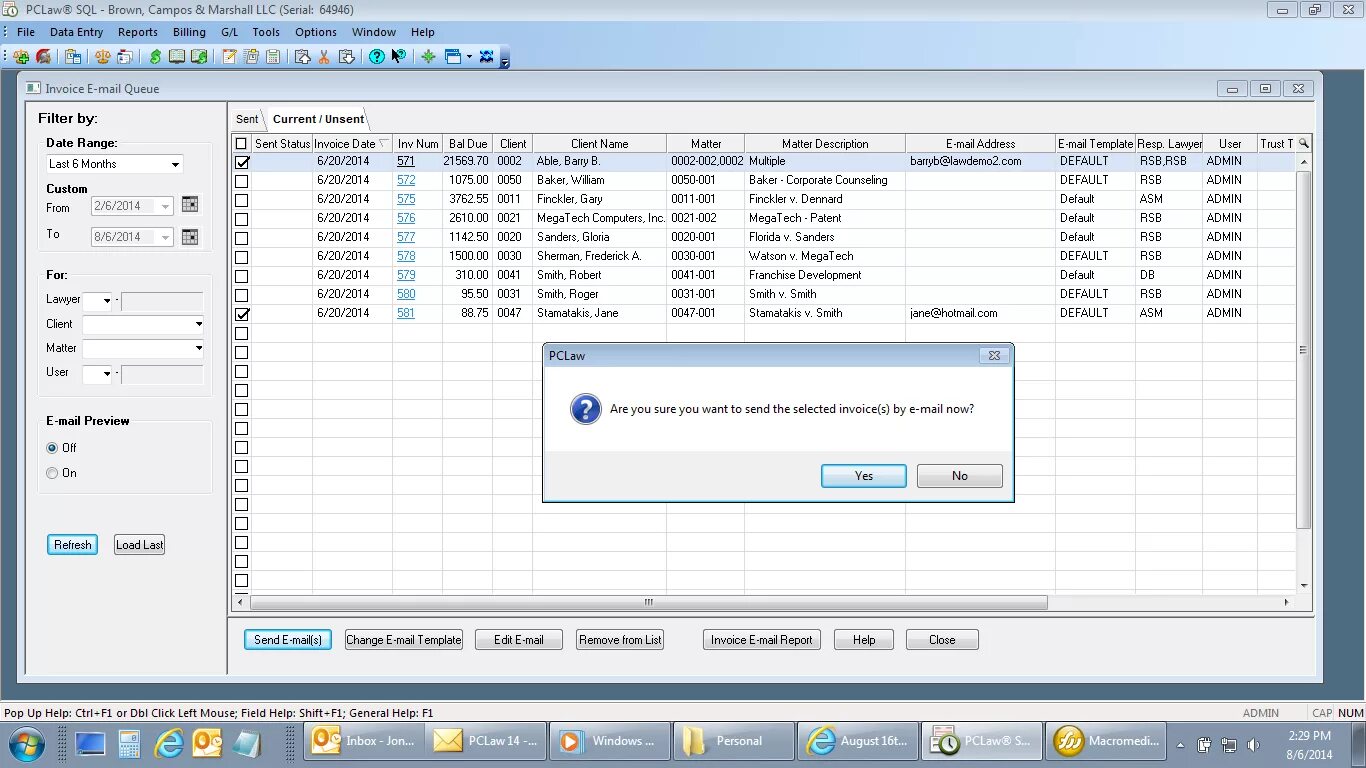Open the Date Range Last 6 Months dropdown
The height and width of the screenshot is (768, 1366).
[x=175, y=164]
